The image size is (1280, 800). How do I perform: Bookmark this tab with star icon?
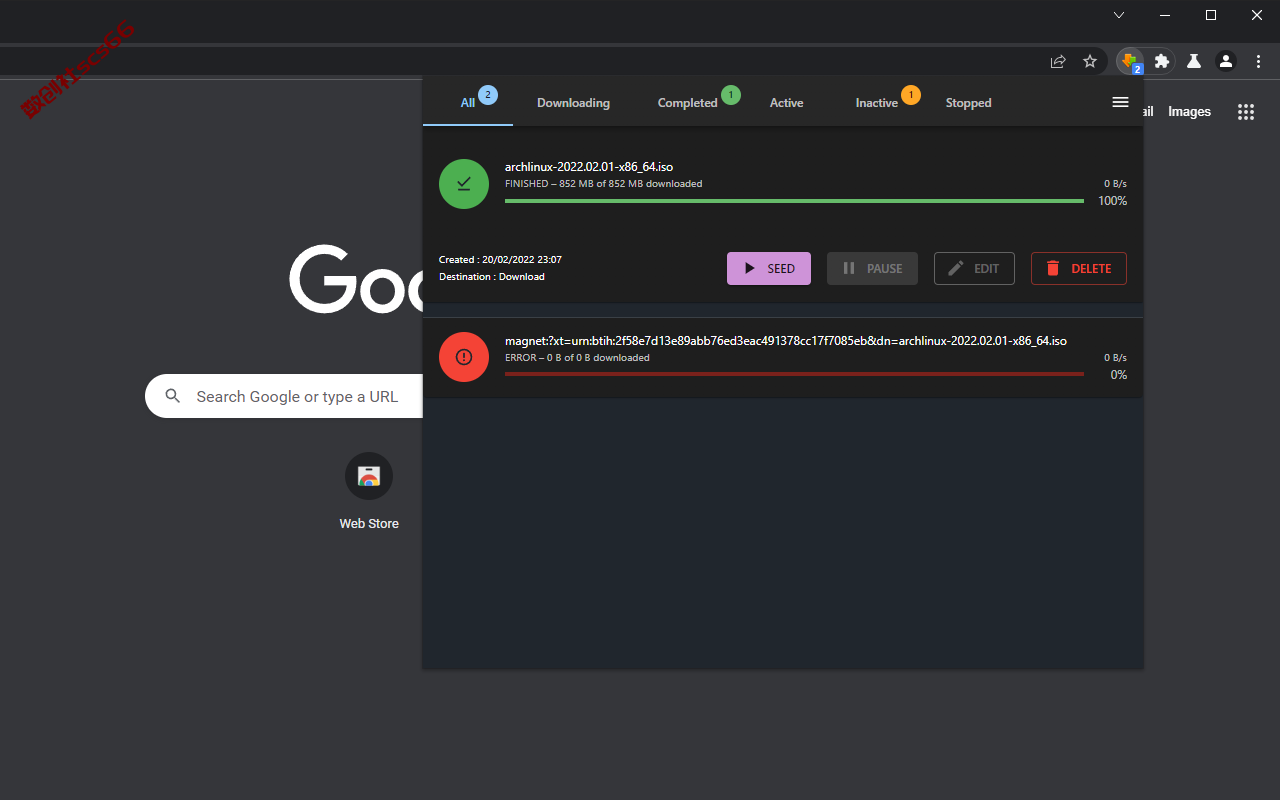click(1090, 61)
